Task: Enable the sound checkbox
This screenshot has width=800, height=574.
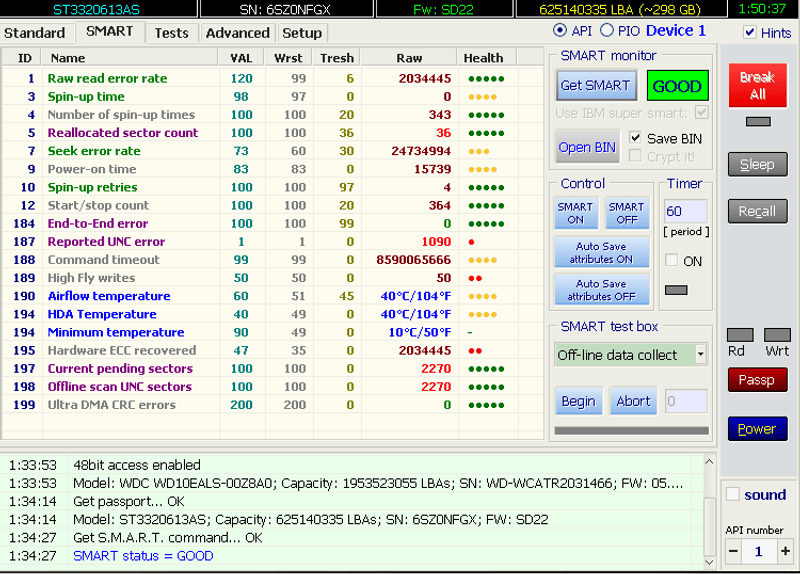Action: point(733,494)
